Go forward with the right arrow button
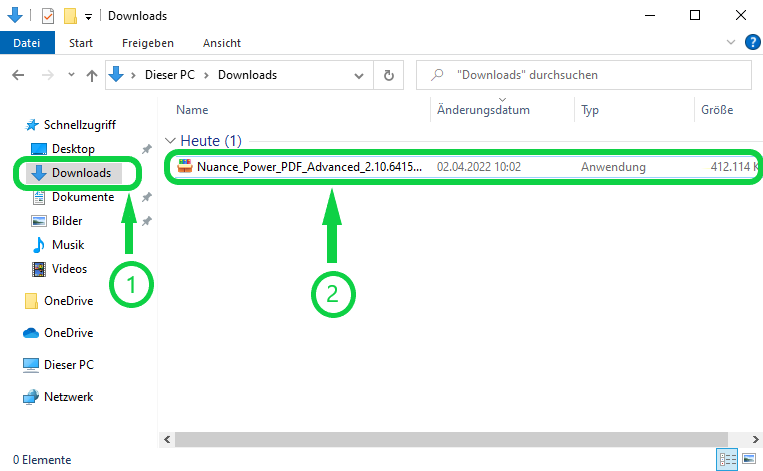Viewport: 763px width, 471px height. (x=48, y=75)
